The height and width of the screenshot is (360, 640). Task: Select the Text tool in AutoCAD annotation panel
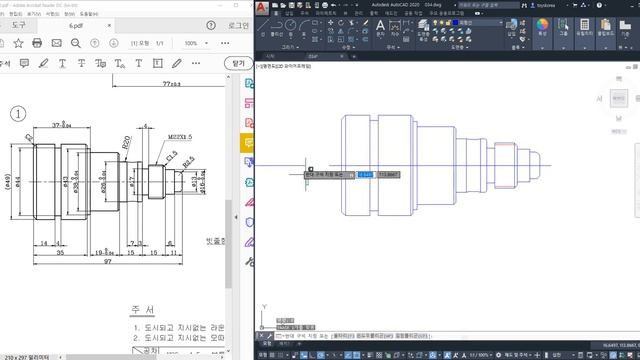[x=380, y=28]
